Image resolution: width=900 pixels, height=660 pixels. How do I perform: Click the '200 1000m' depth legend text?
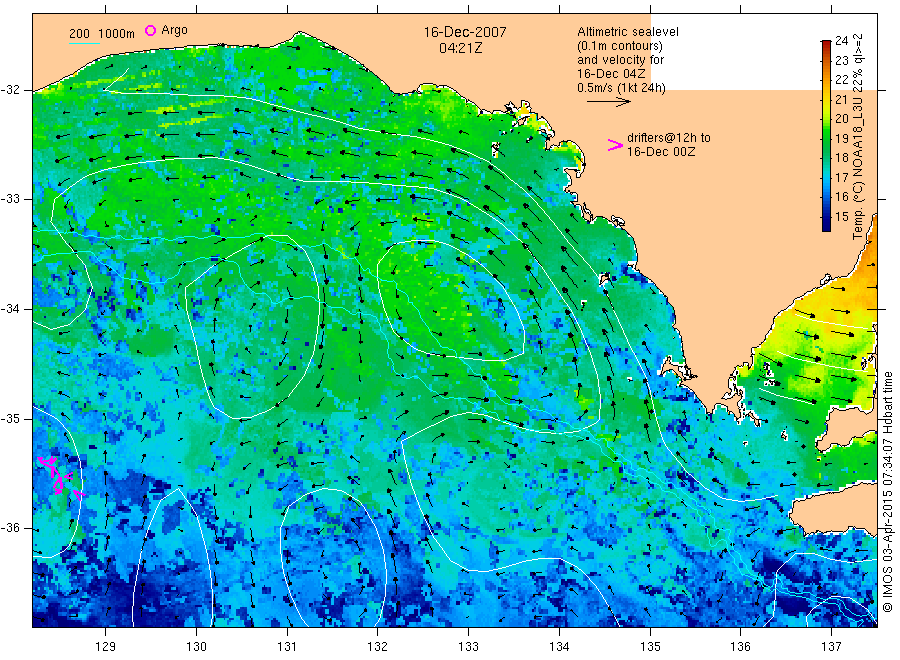(x=102, y=34)
